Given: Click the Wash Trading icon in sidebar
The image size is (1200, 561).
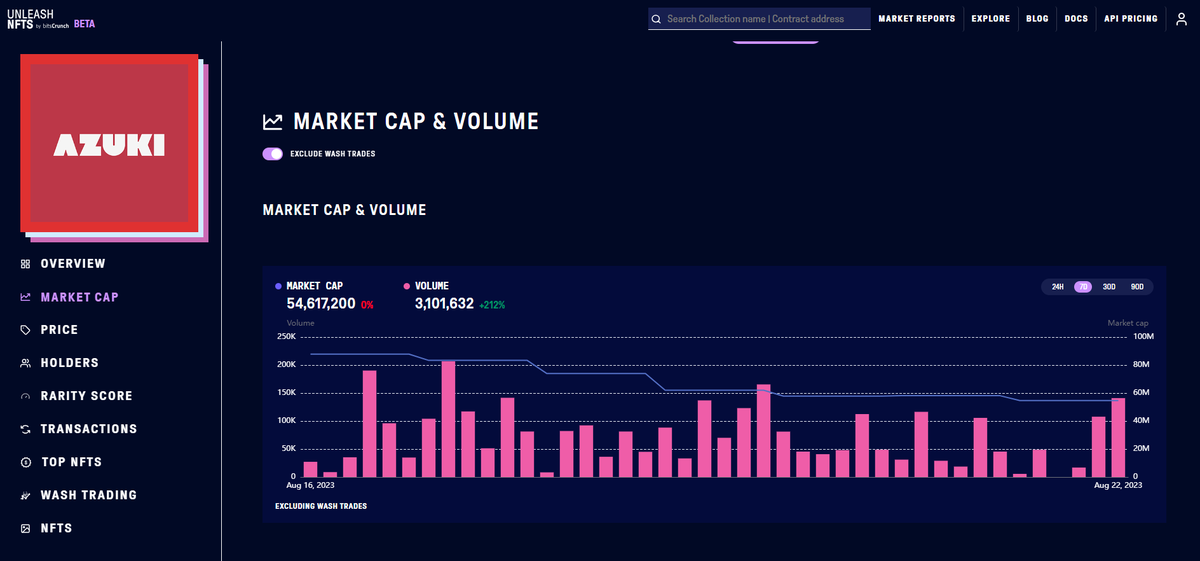Looking at the screenshot, I should click(x=25, y=495).
